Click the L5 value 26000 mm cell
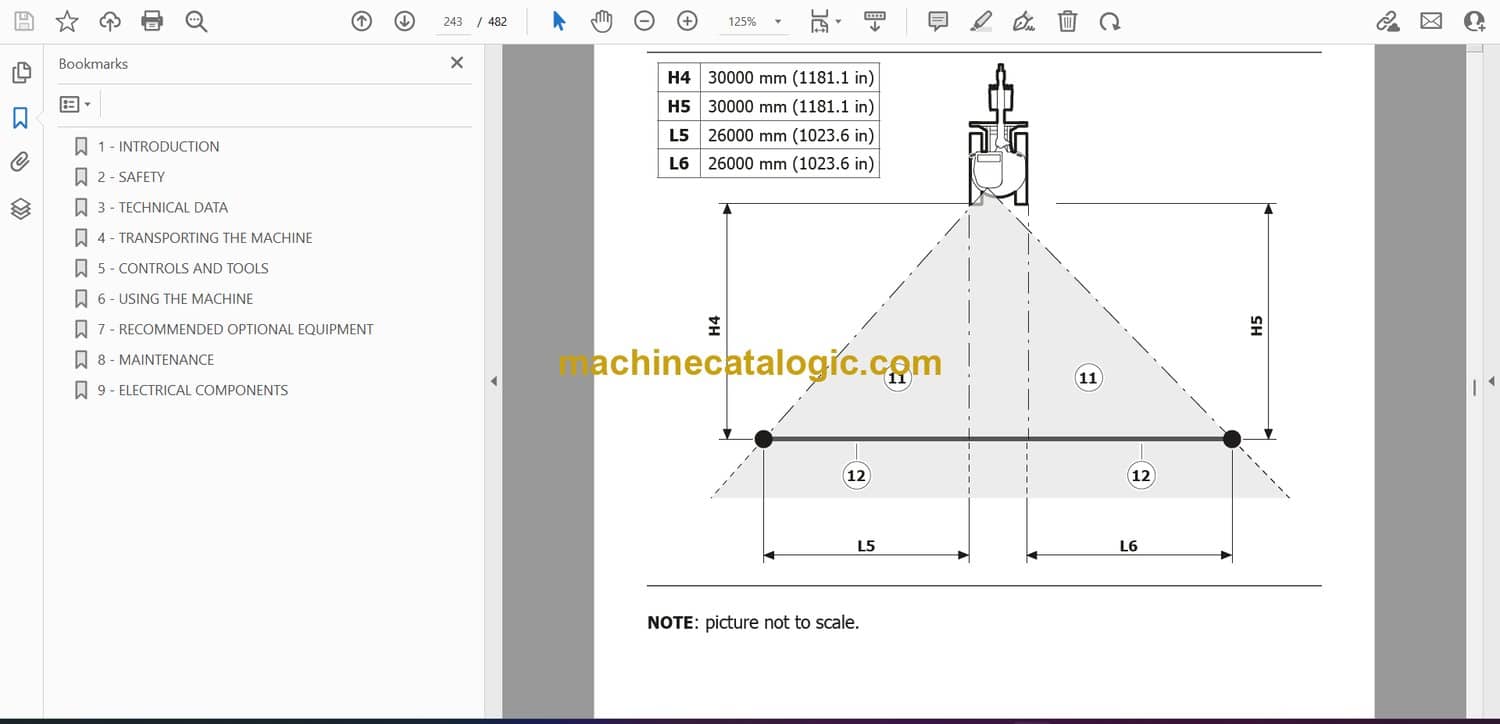1500x724 pixels. pyautogui.click(x=790, y=135)
